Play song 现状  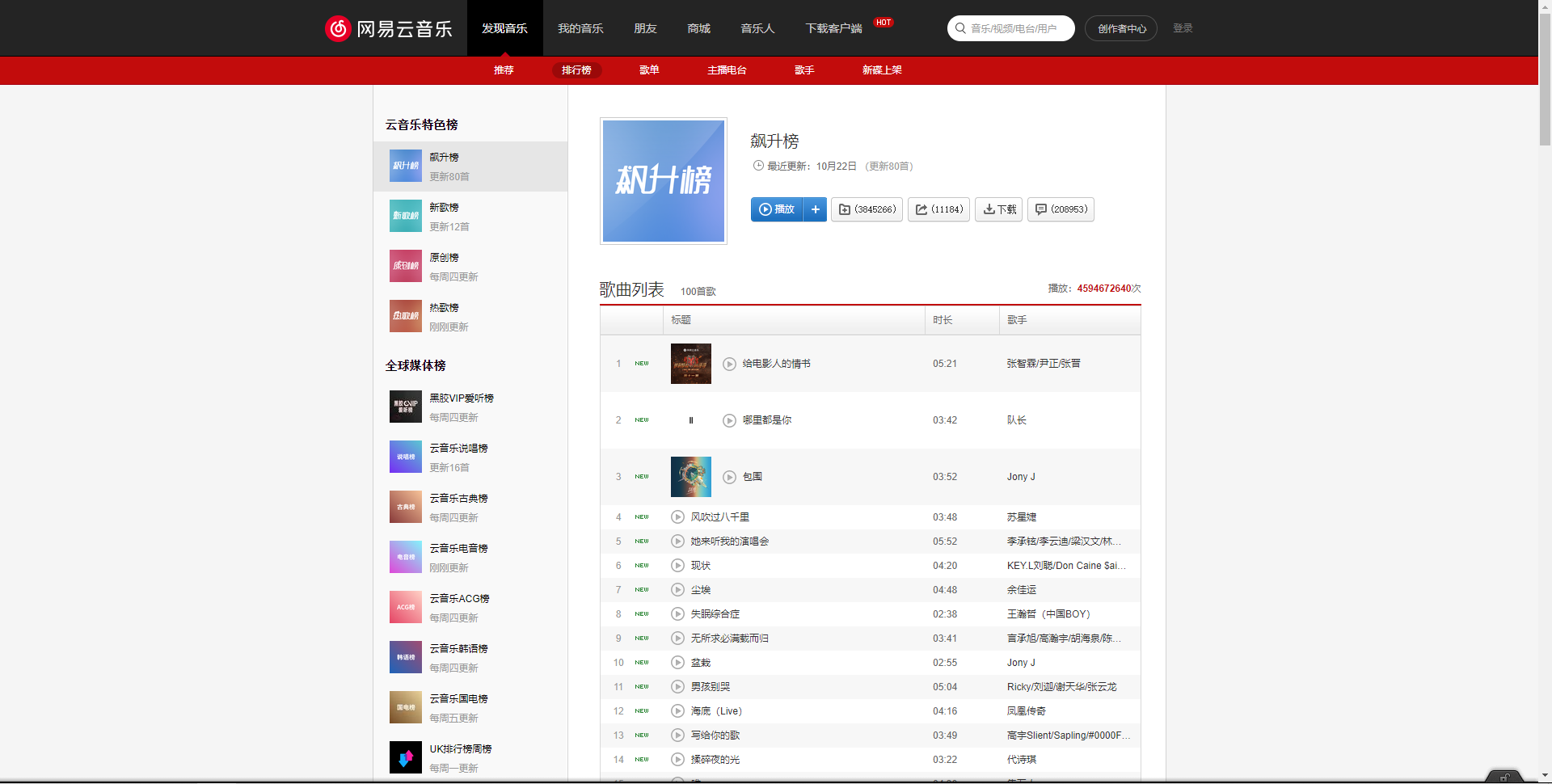pyautogui.click(x=678, y=566)
